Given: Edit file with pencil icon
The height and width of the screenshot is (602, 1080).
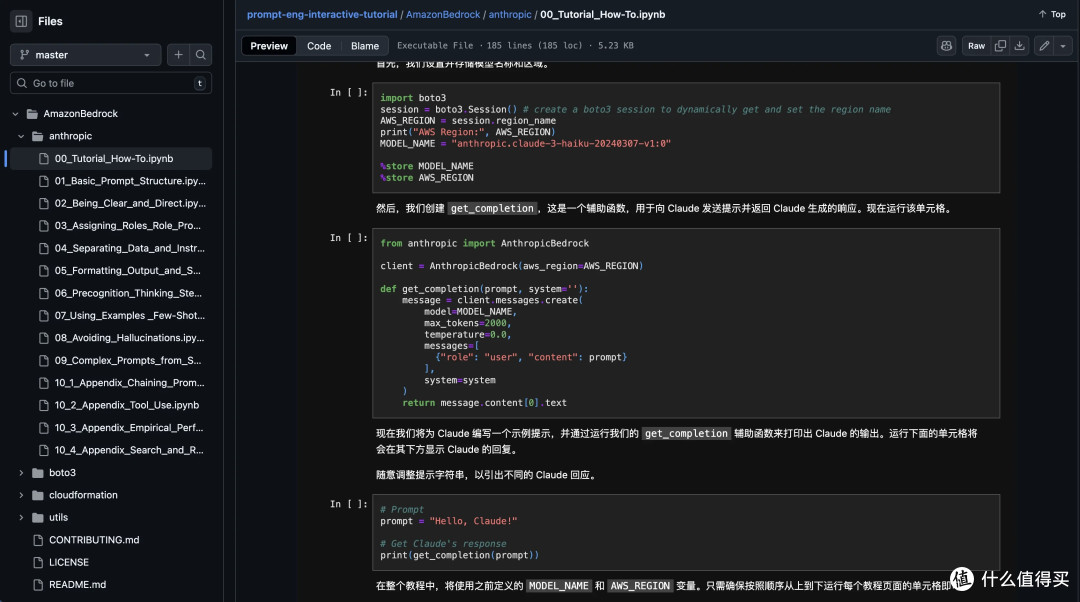Looking at the screenshot, I should pos(1044,46).
